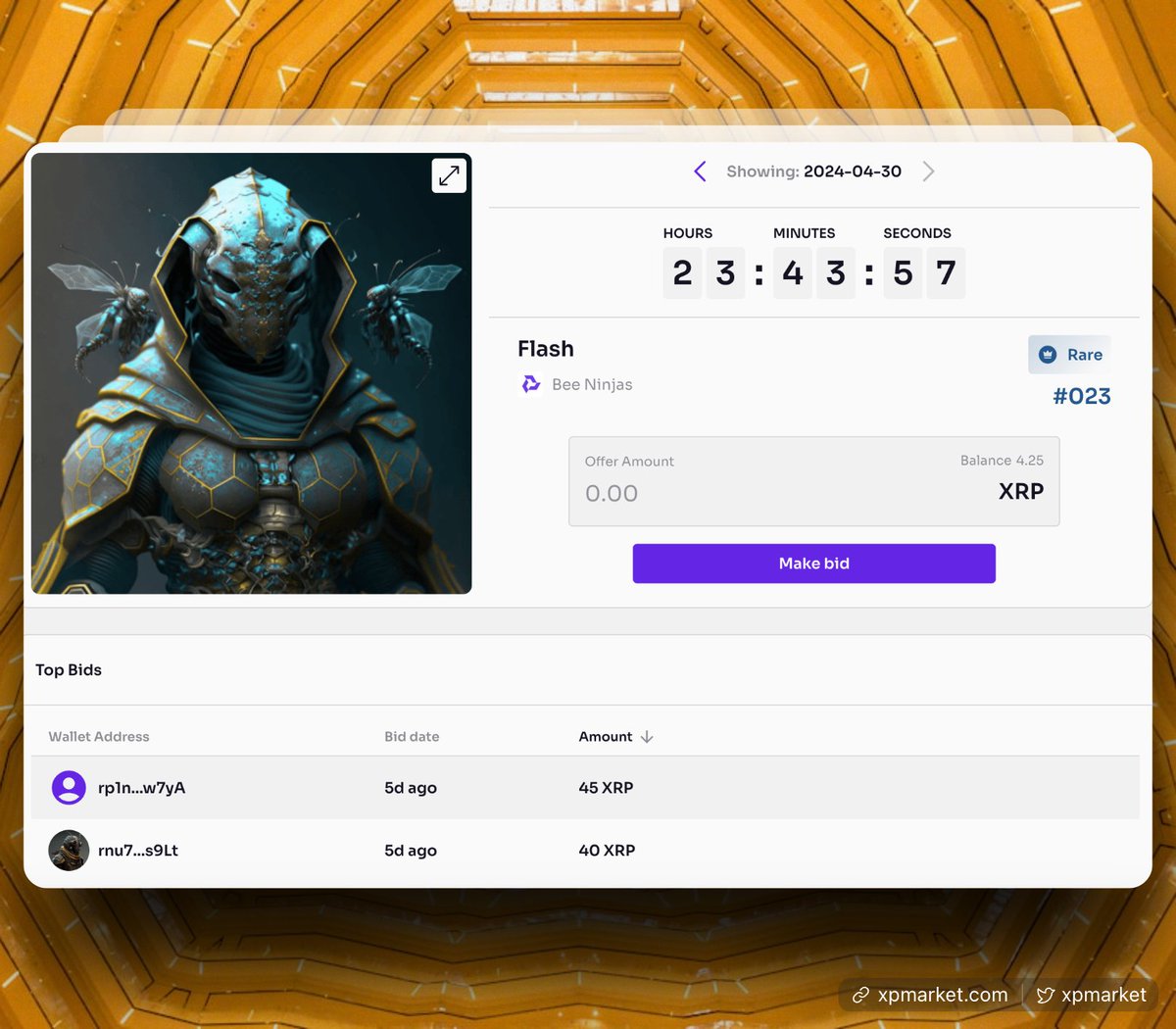Click the 45 XRP bid amount

pos(606,788)
